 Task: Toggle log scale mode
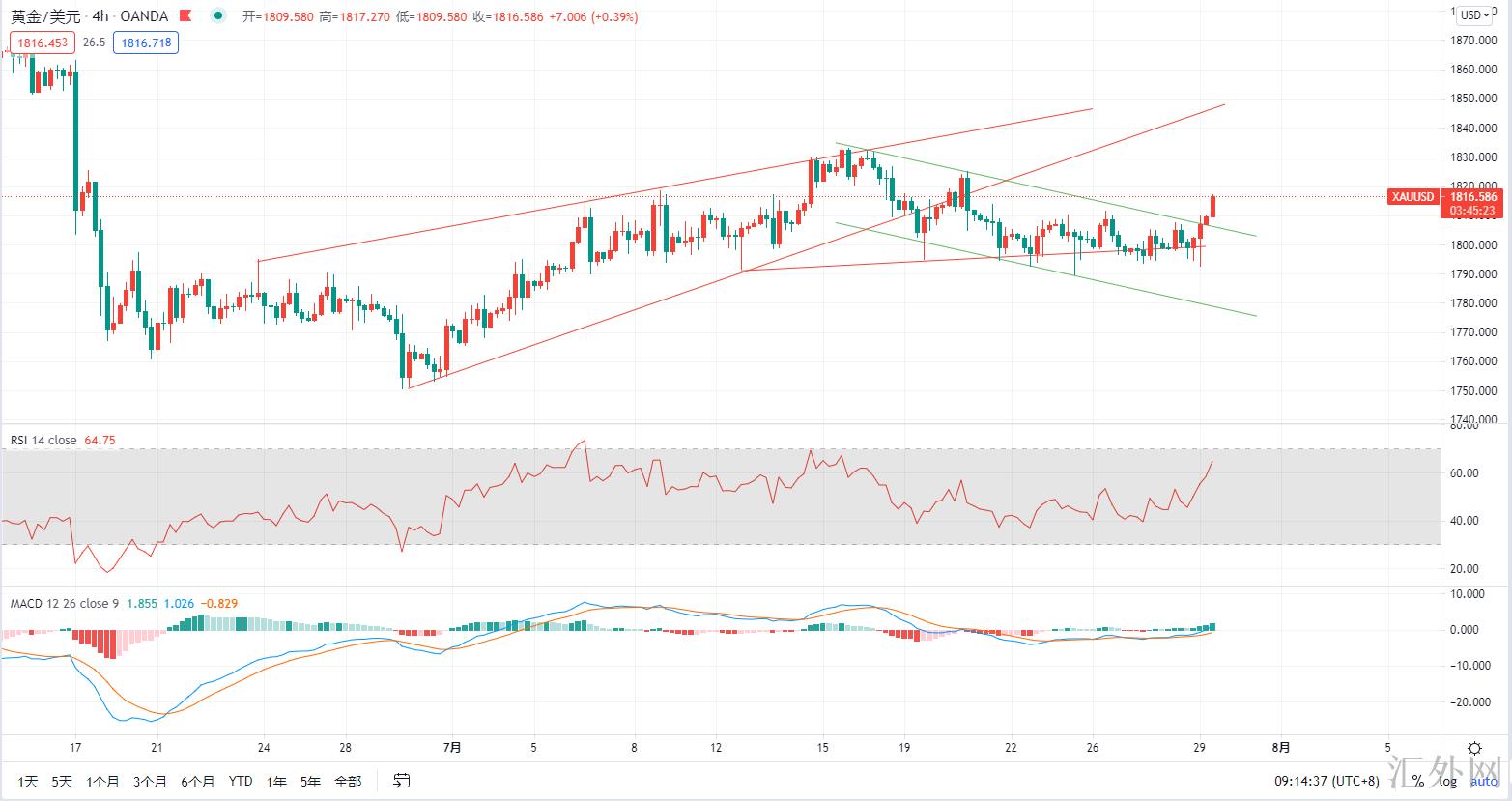tap(1445, 781)
